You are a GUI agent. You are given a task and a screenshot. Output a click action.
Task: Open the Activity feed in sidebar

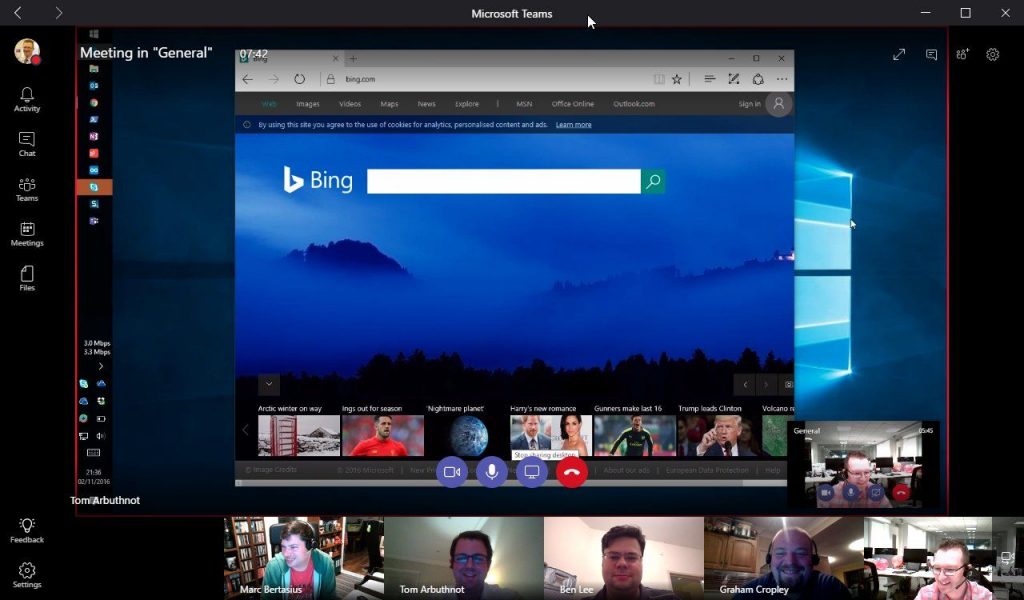(x=27, y=98)
